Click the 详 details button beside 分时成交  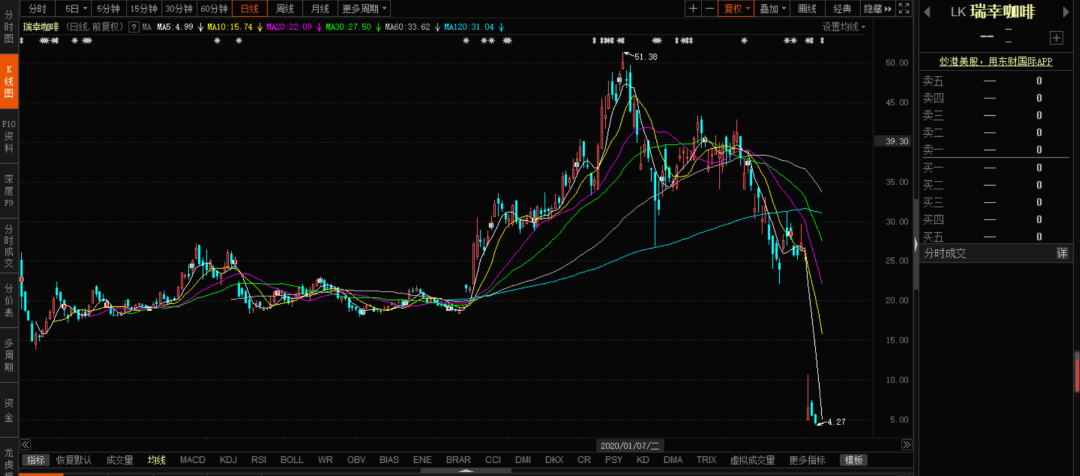[x=1062, y=254]
